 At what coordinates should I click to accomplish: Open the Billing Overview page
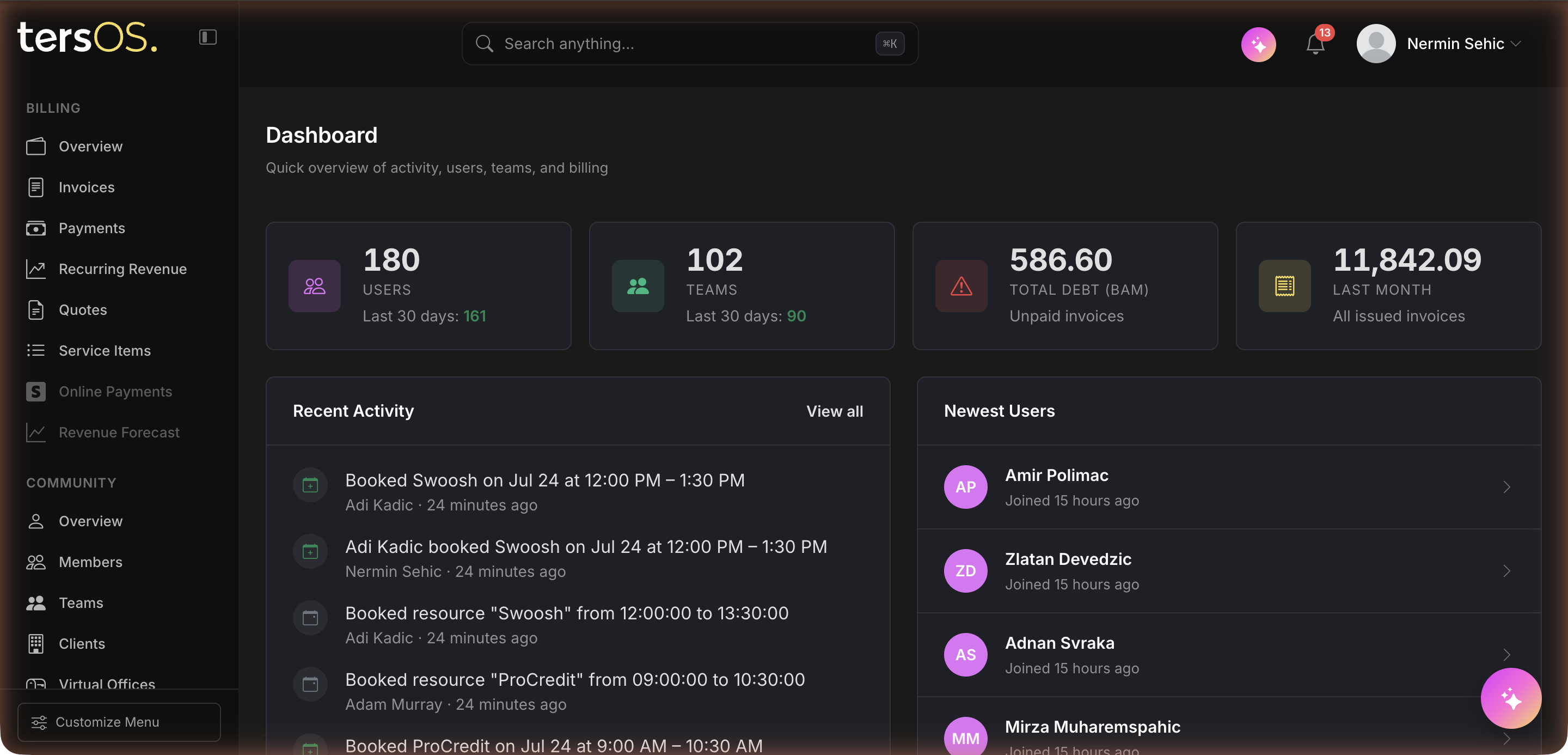tap(90, 146)
